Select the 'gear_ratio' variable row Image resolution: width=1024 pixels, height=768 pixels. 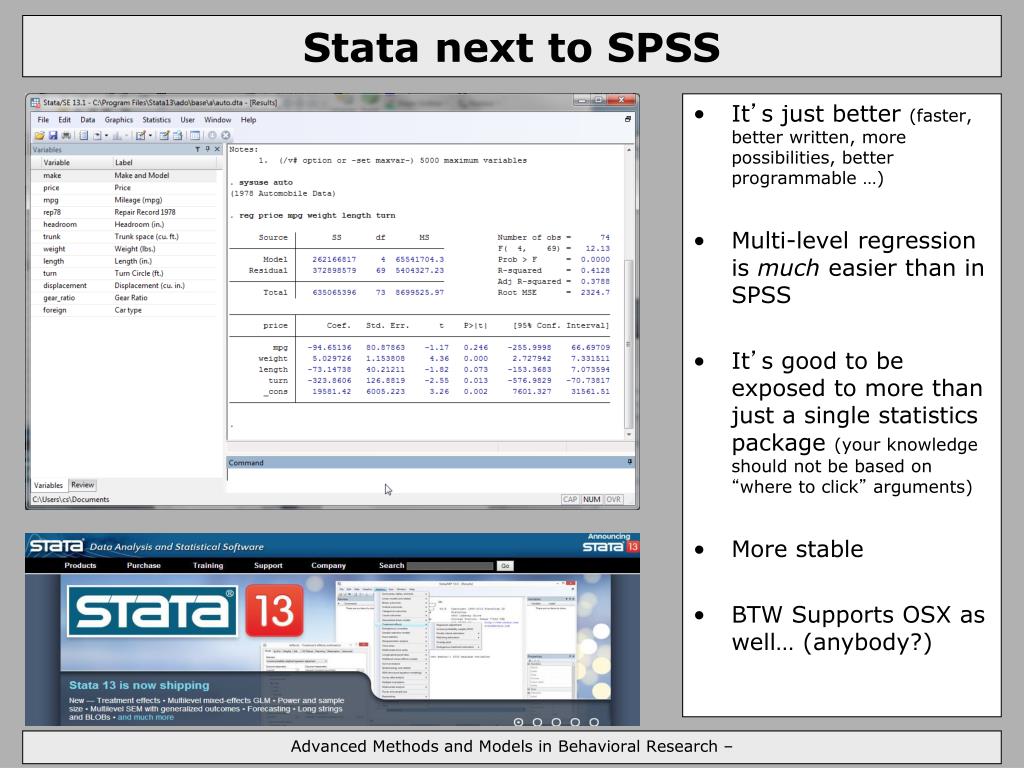(x=124, y=298)
